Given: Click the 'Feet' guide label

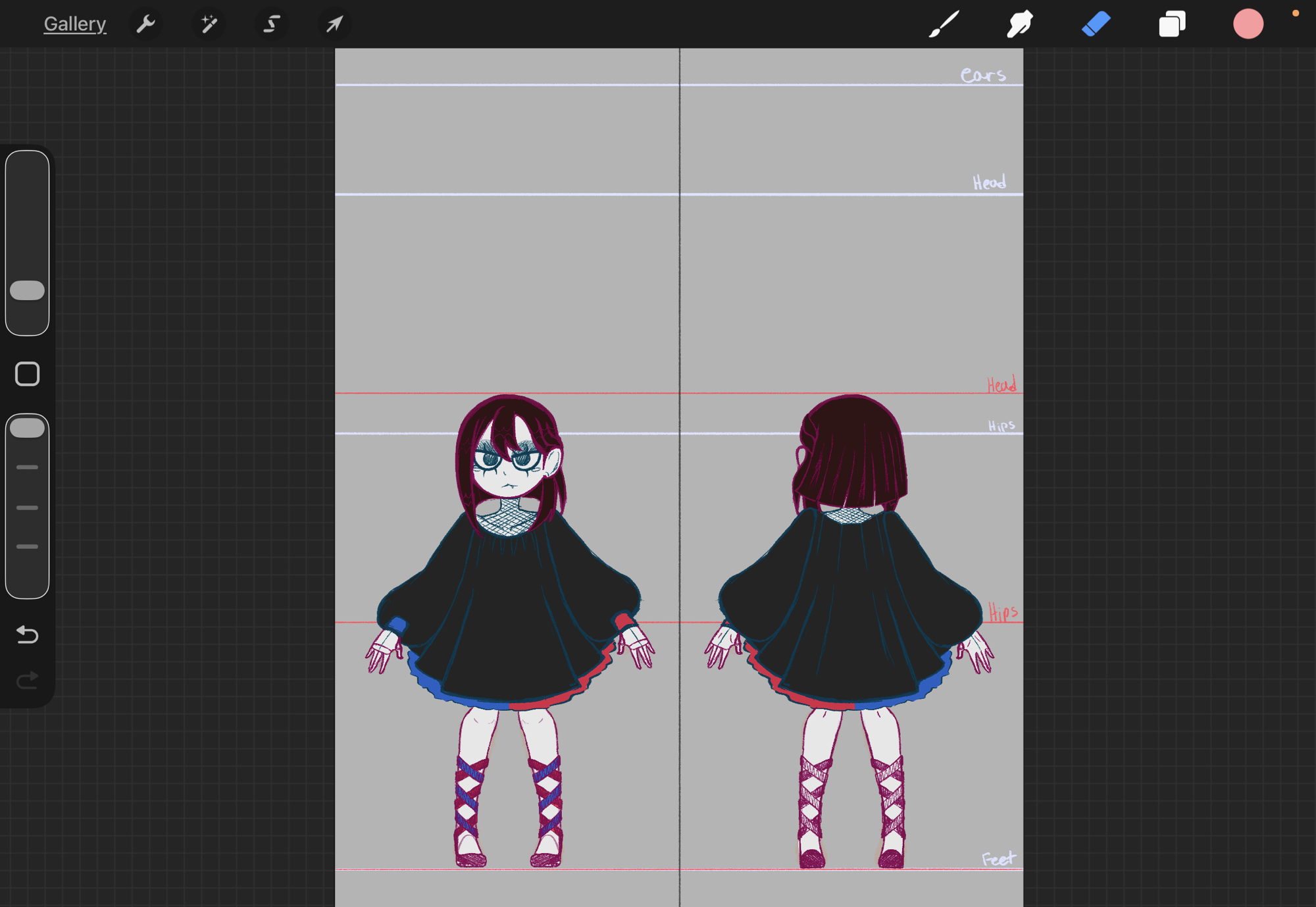Looking at the screenshot, I should click(x=998, y=858).
